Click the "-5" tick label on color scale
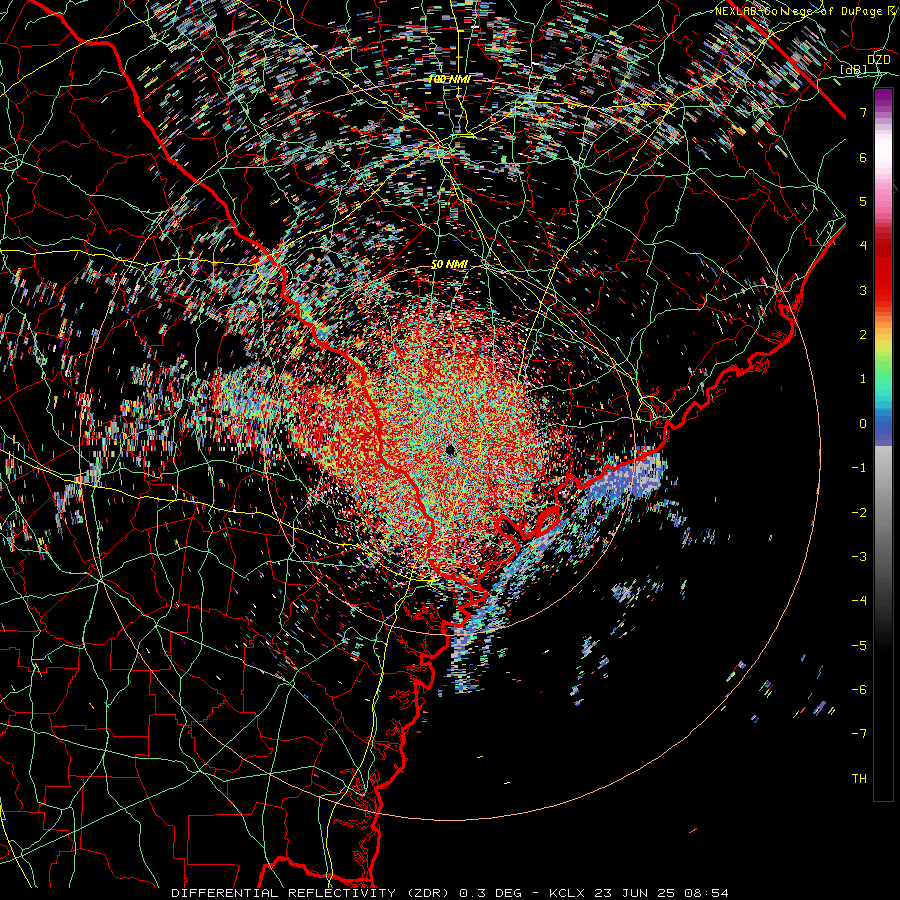Screen dimensions: 900x900 859,645
